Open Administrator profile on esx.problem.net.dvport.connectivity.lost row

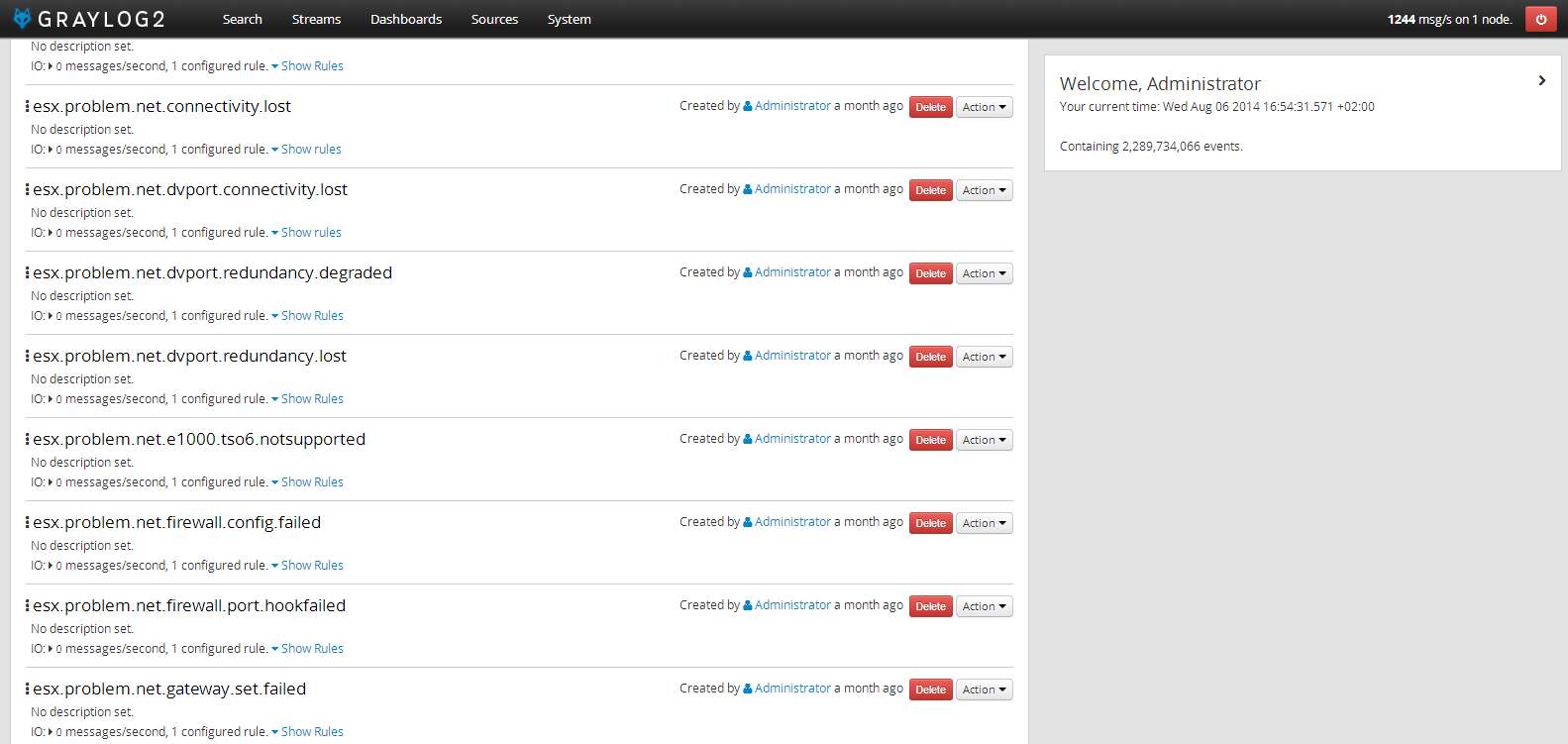click(792, 189)
